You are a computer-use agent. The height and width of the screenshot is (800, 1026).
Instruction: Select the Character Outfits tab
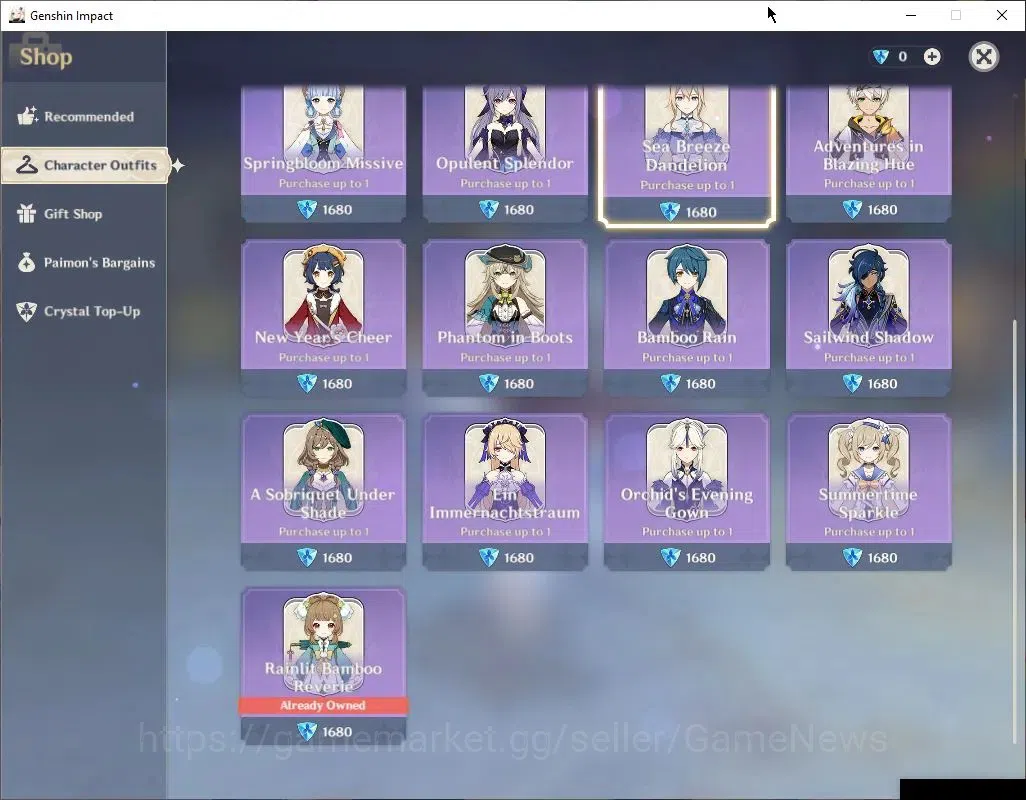(85, 165)
